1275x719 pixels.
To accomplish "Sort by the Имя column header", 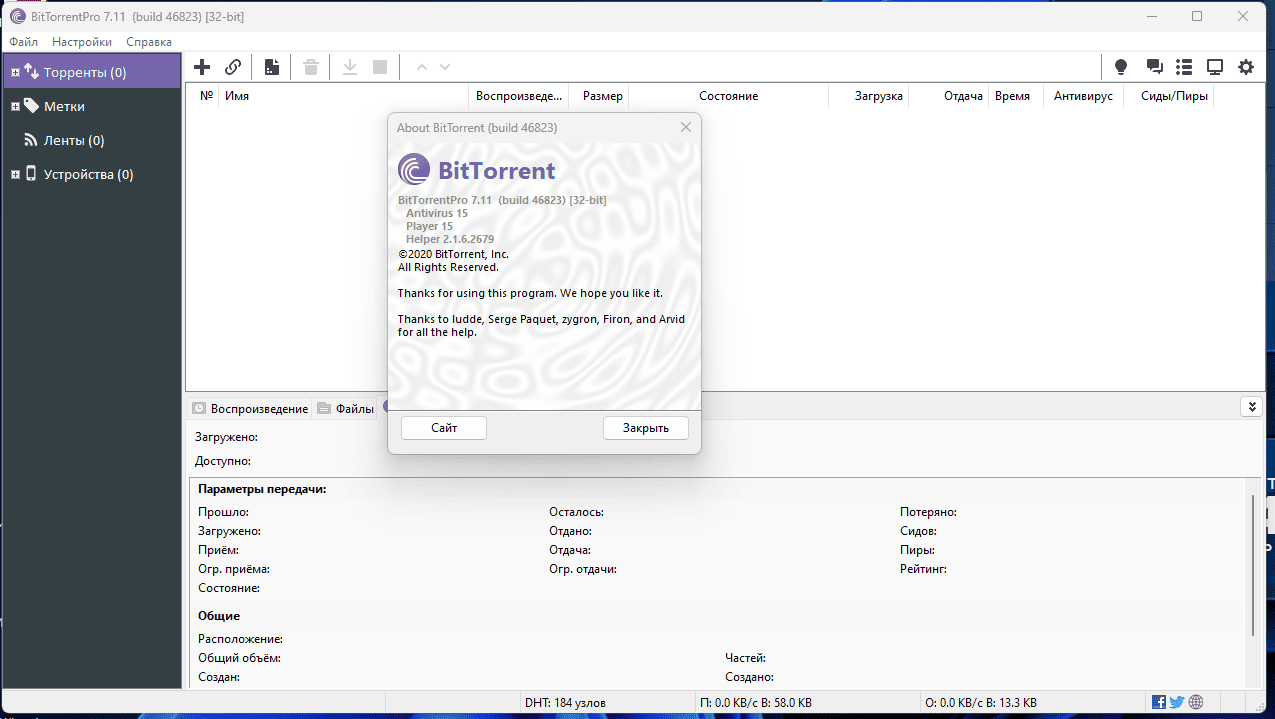I will click(344, 96).
